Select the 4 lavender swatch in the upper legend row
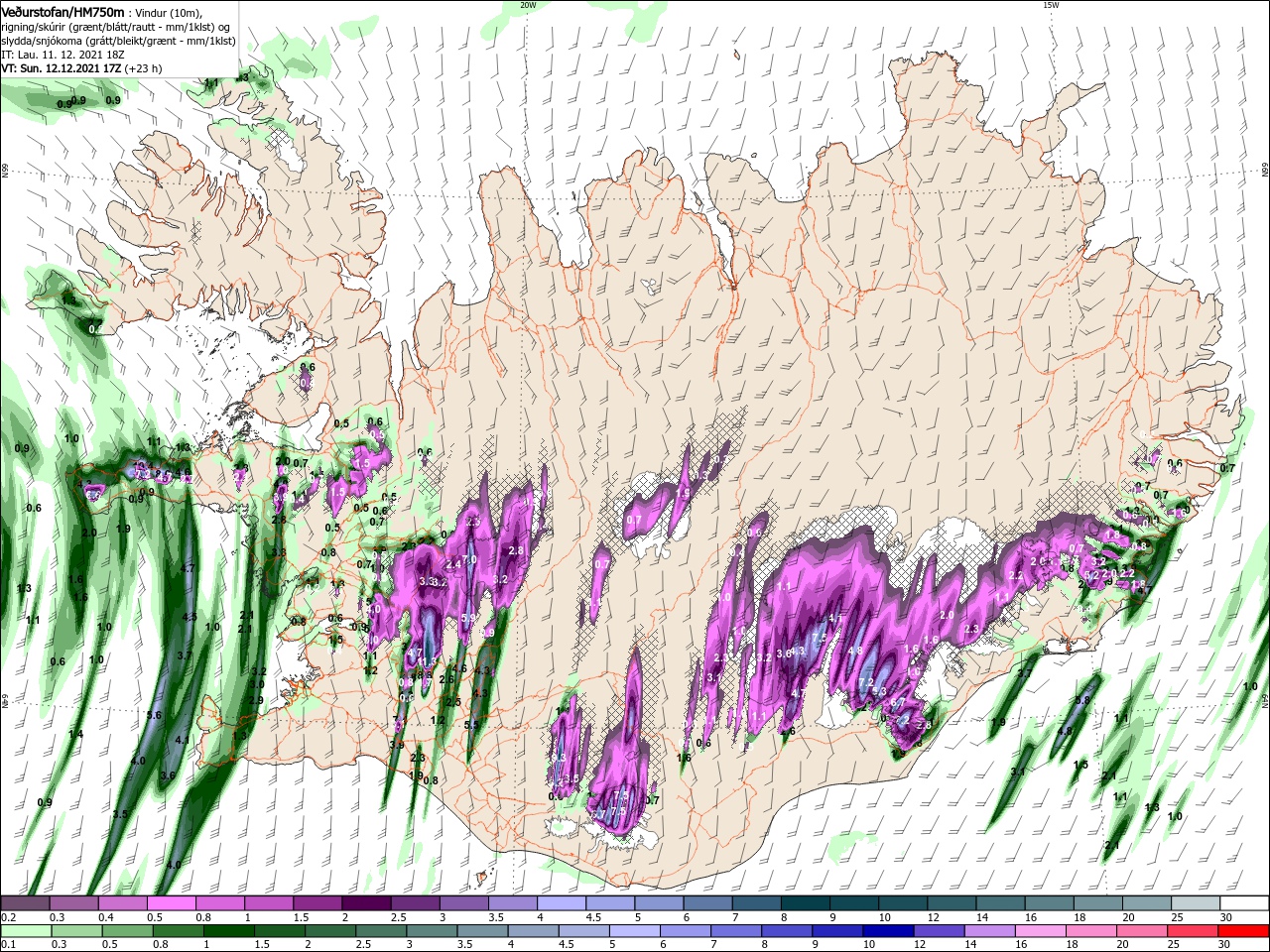1270x952 pixels. tap(560, 903)
